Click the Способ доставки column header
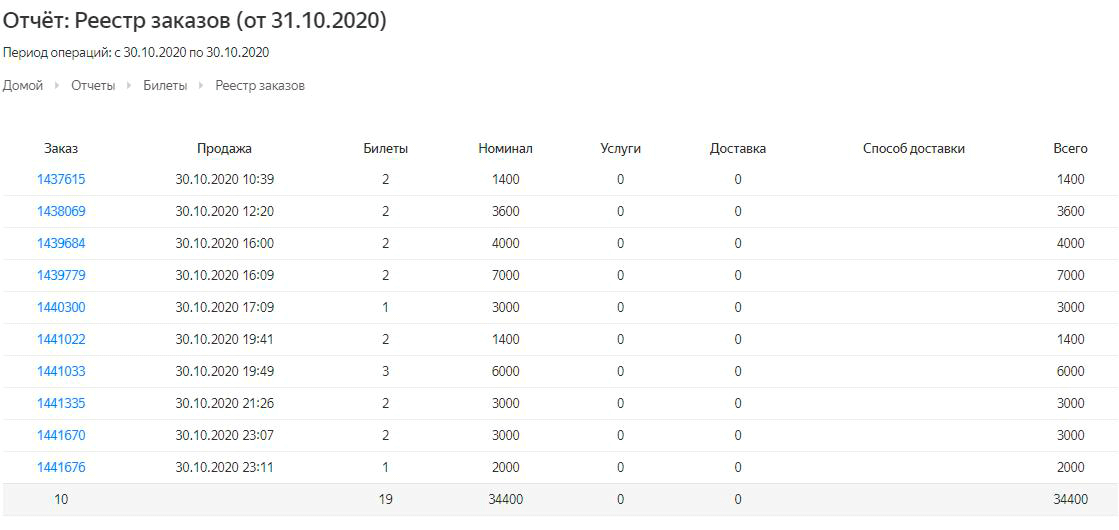The image size is (1119, 530). click(914, 149)
